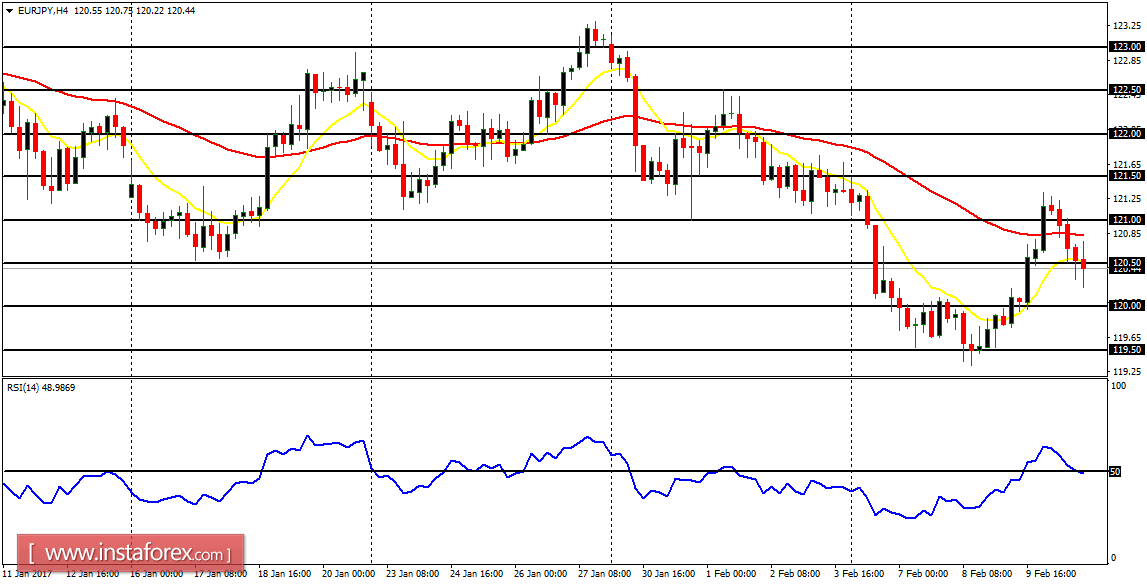Select the 50 level label on RSI scale

tap(1116, 472)
